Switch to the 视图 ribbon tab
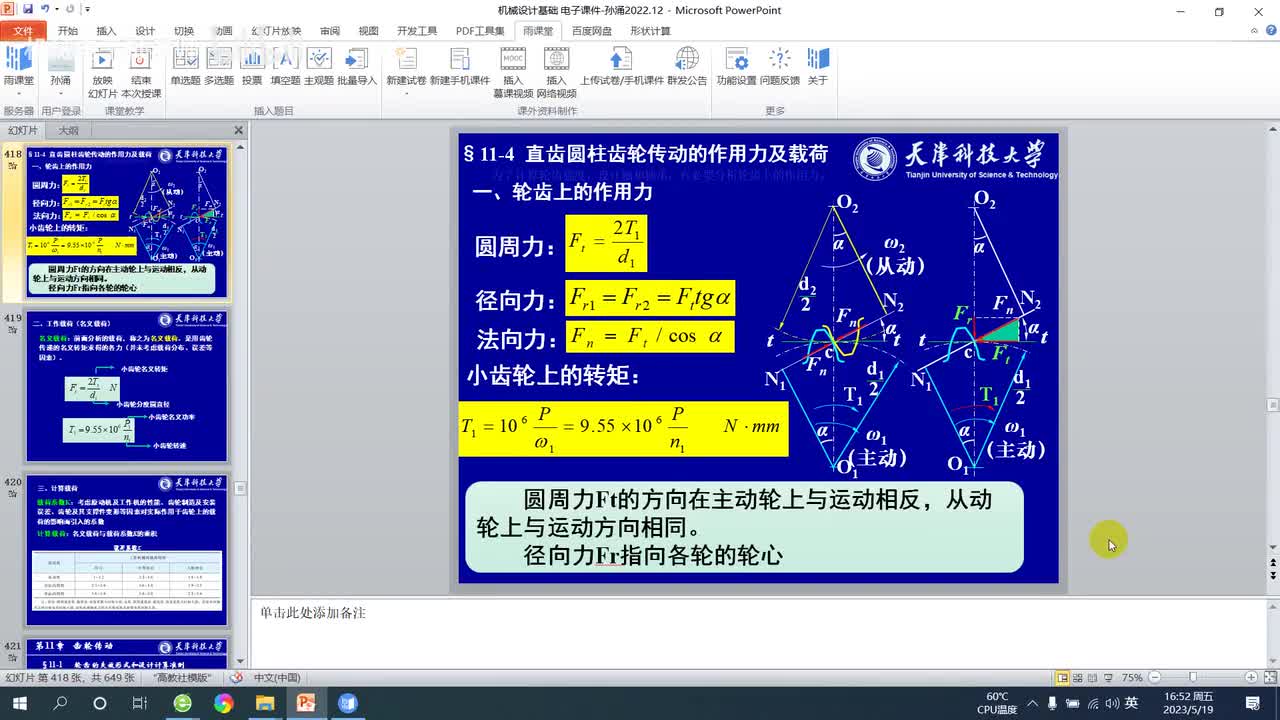 tap(369, 31)
